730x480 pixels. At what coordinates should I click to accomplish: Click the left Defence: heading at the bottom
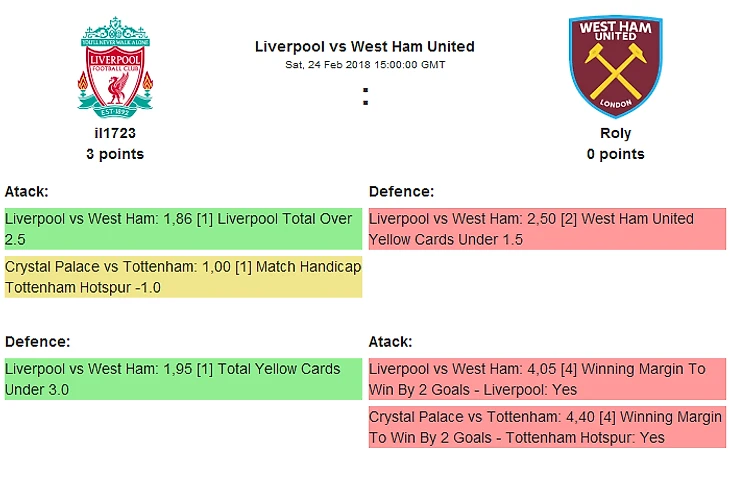37,341
